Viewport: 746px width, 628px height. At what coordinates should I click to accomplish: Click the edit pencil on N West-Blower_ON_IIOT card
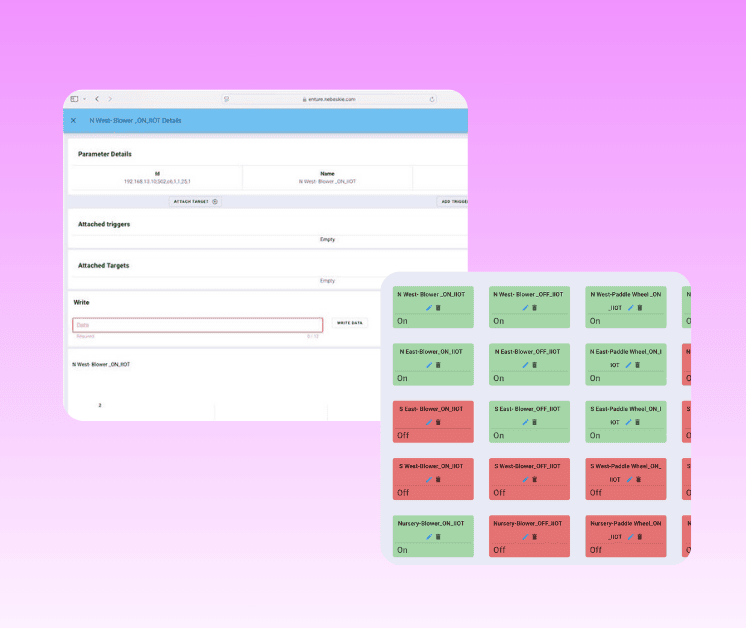tap(428, 308)
